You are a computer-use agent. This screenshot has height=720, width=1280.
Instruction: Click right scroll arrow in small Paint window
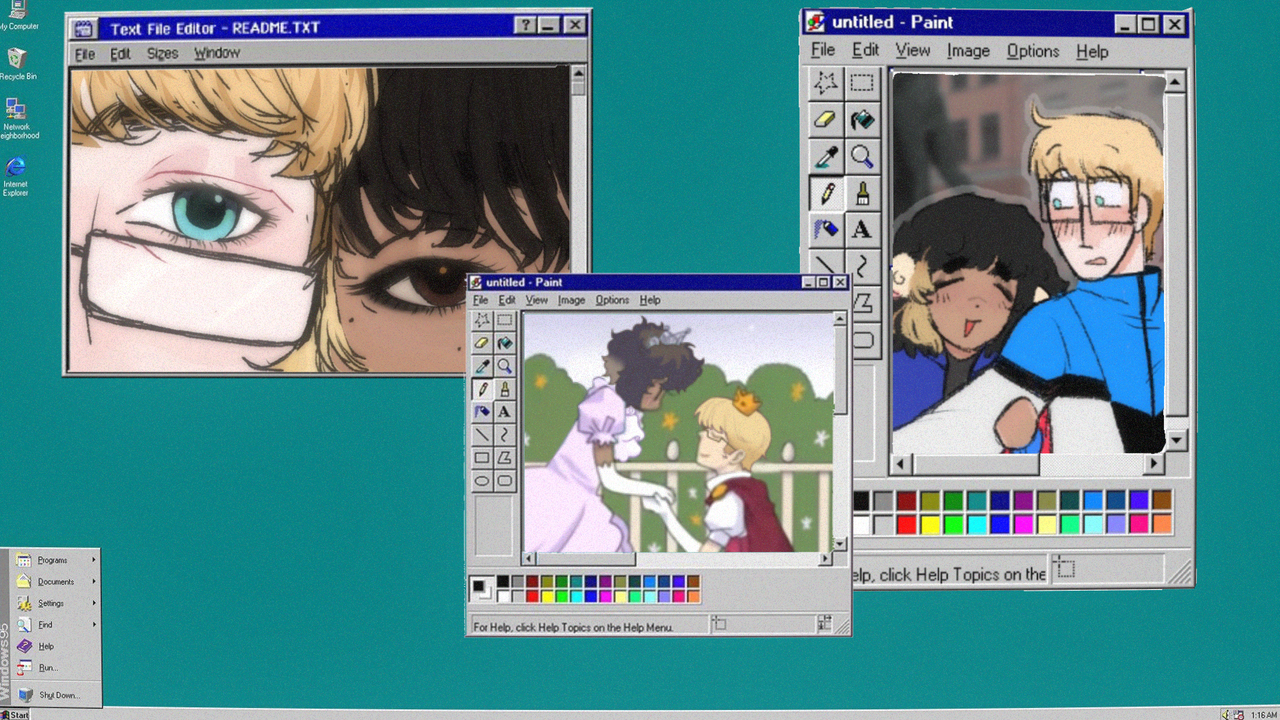(x=825, y=559)
